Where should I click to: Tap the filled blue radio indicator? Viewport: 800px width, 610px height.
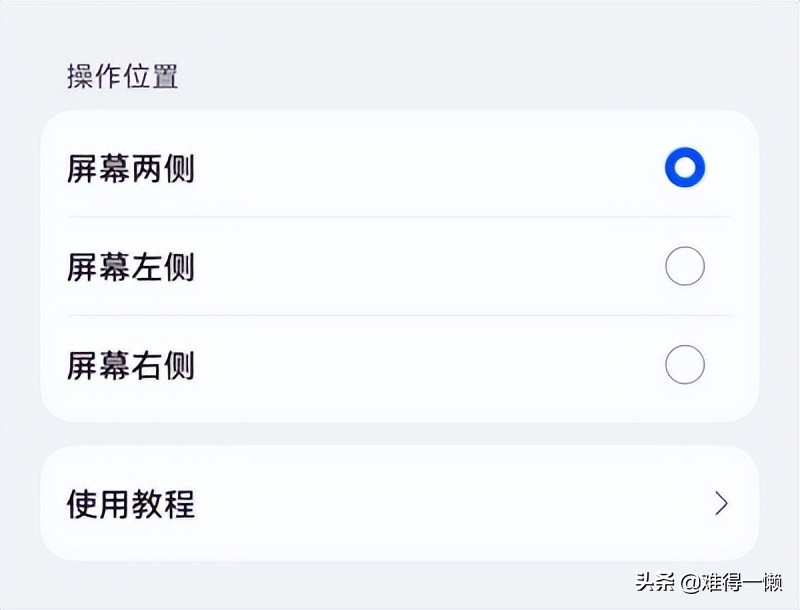pyautogui.click(x=685, y=167)
